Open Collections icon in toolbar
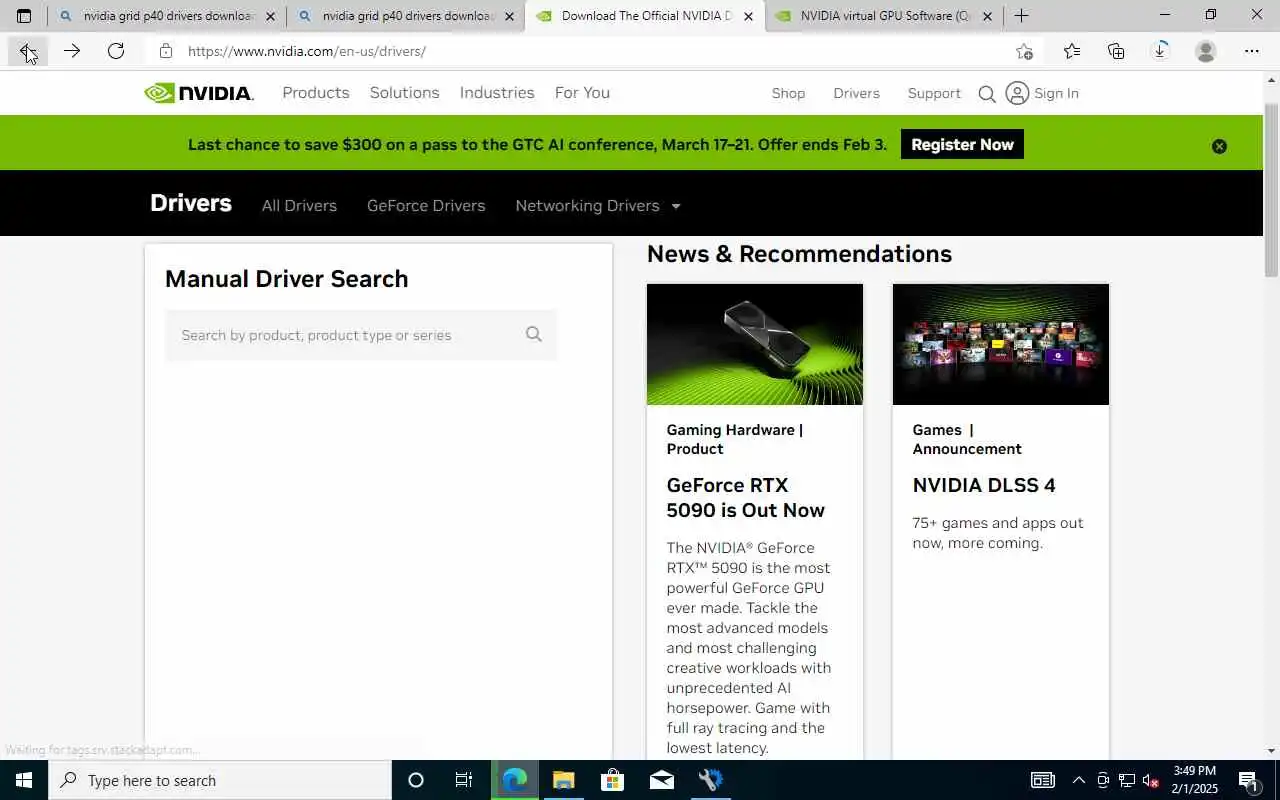This screenshot has width=1280, height=800. coord(1116,51)
